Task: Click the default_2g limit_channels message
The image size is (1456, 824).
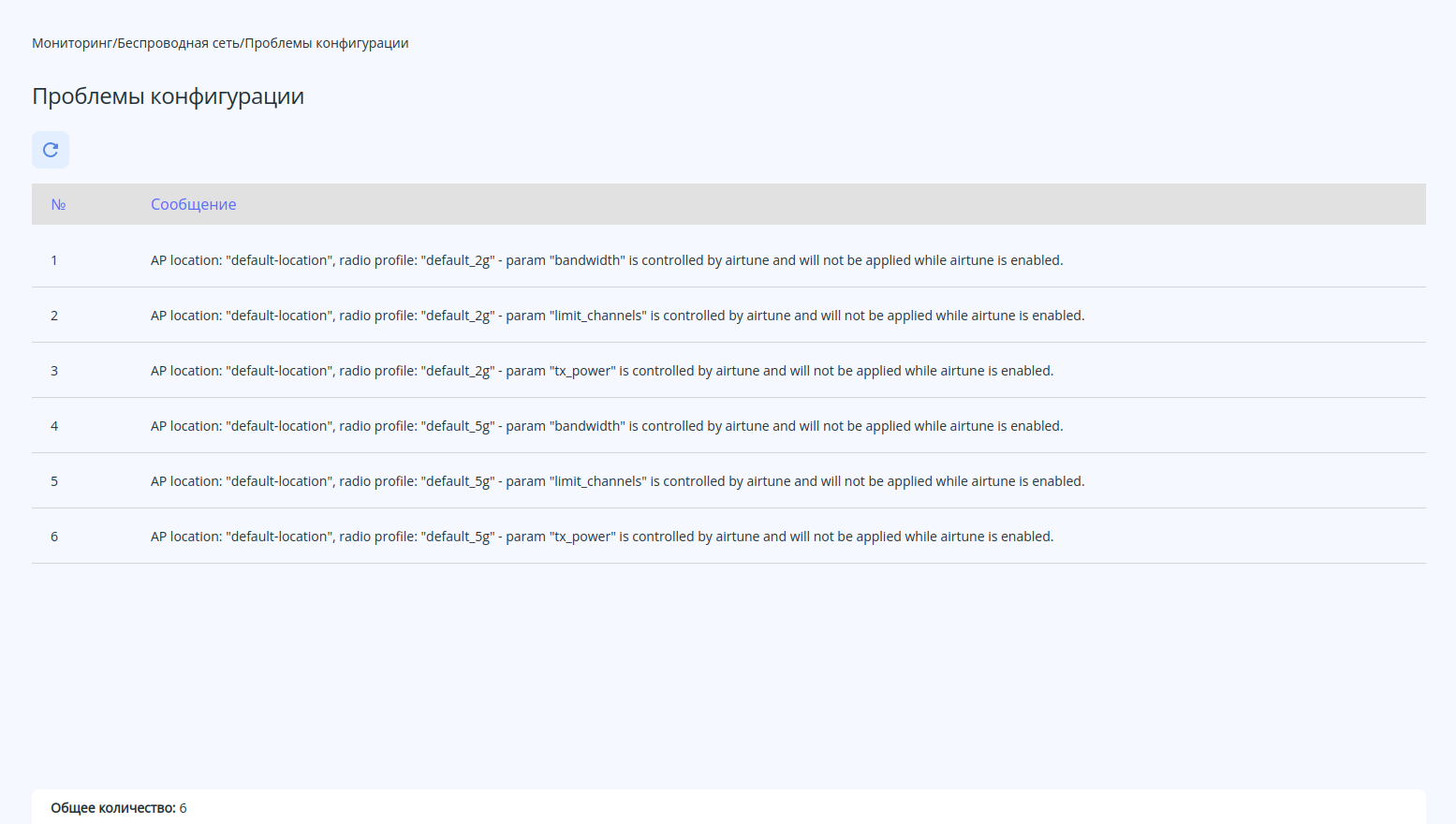Action: [x=617, y=316]
